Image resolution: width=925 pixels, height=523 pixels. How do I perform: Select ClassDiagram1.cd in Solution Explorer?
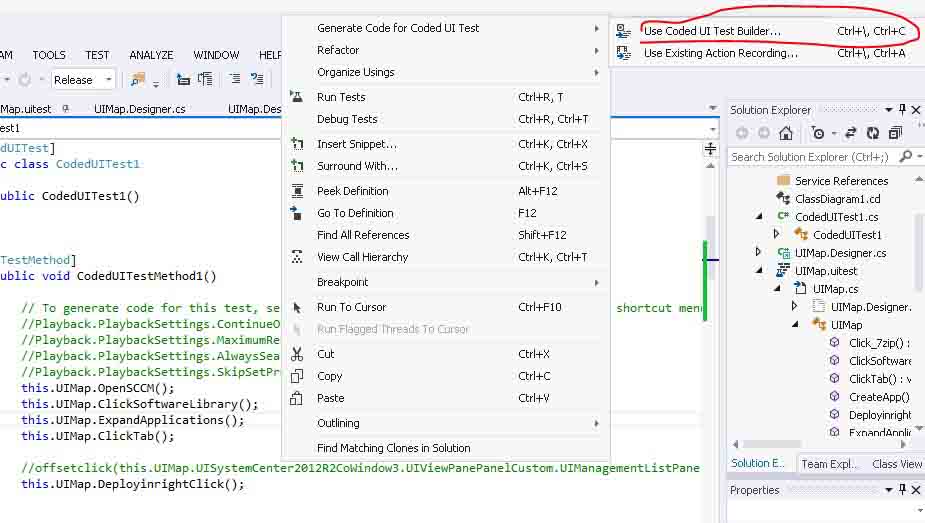coord(837,199)
